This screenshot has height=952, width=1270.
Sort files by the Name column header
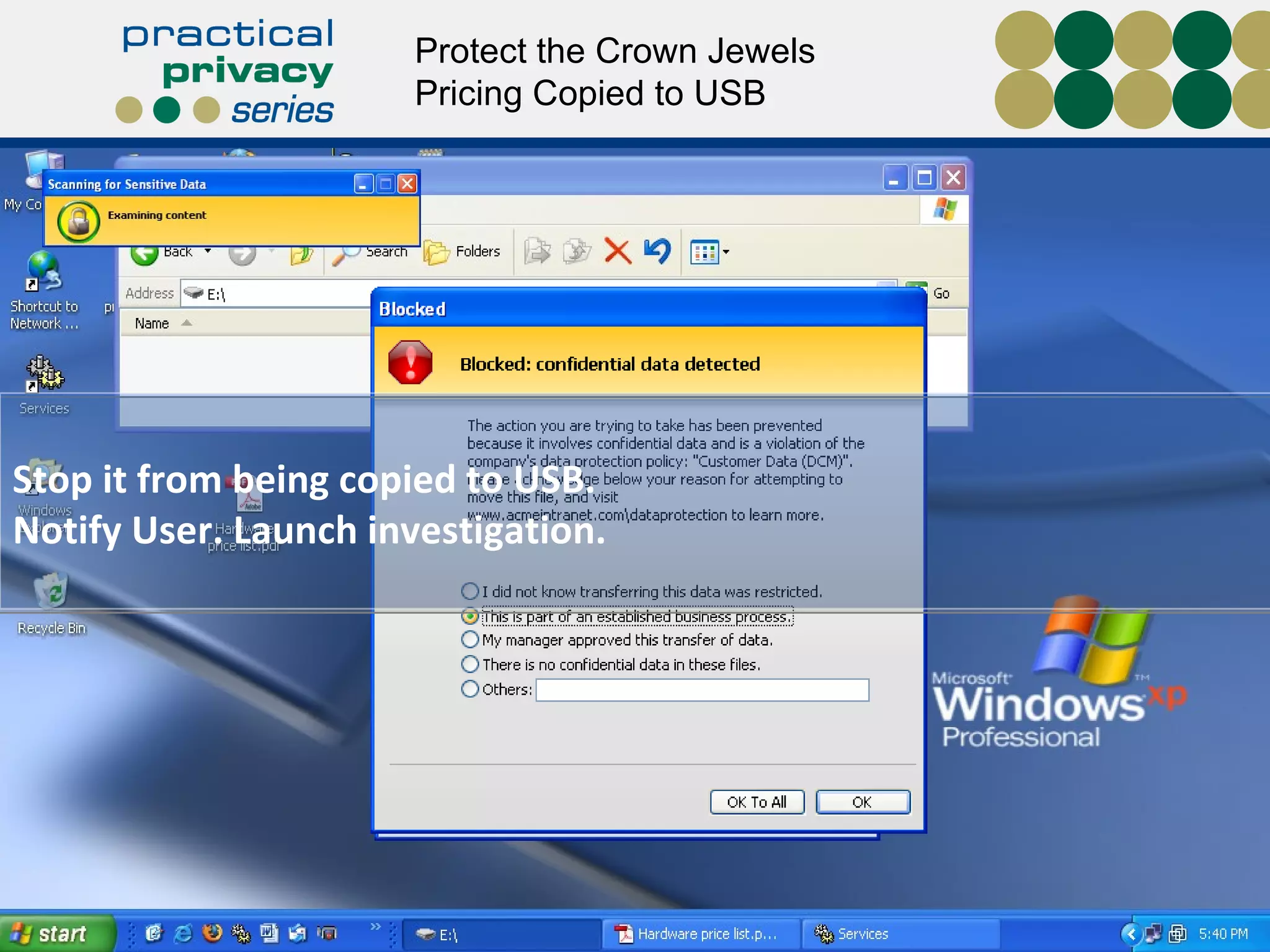pyautogui.click(x=152, y=324)
